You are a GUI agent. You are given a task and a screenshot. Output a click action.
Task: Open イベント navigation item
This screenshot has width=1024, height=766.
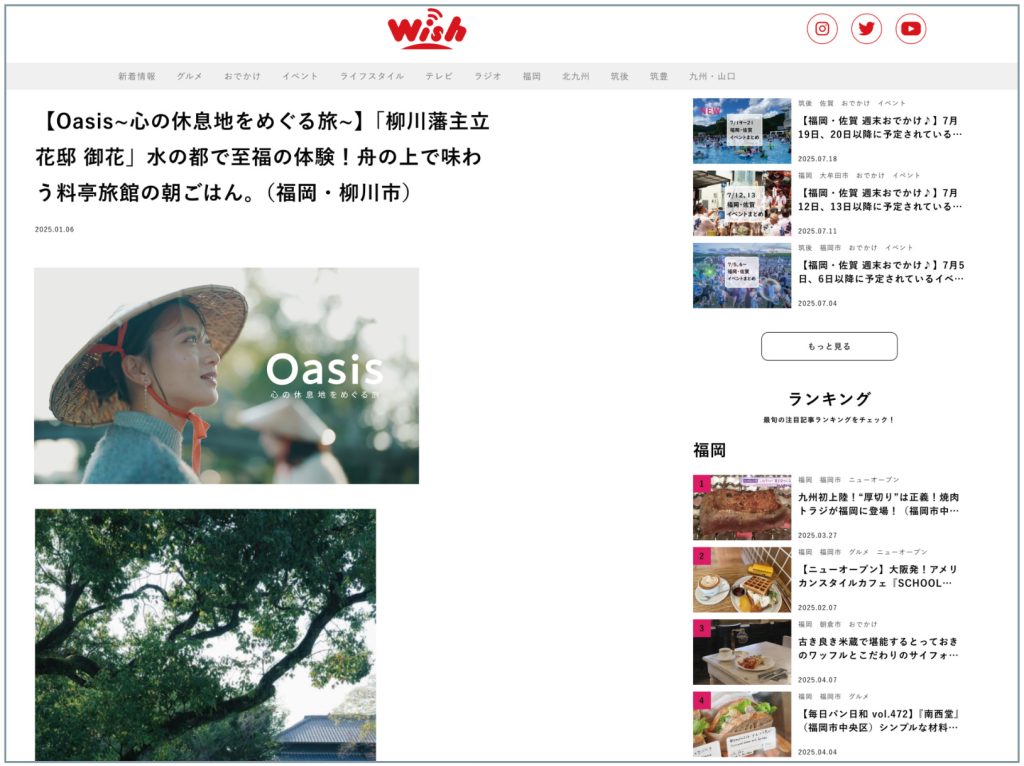pos(300,76)
